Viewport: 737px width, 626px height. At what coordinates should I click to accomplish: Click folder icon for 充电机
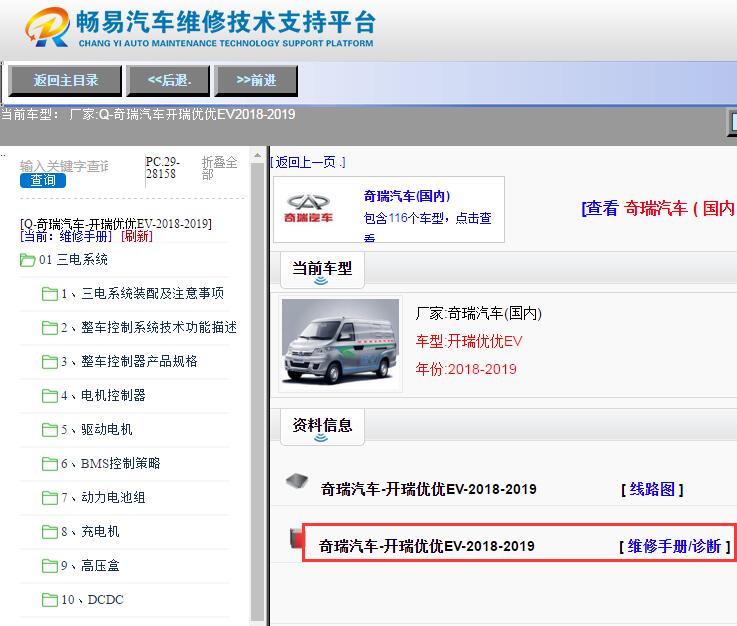pos(50,532)
